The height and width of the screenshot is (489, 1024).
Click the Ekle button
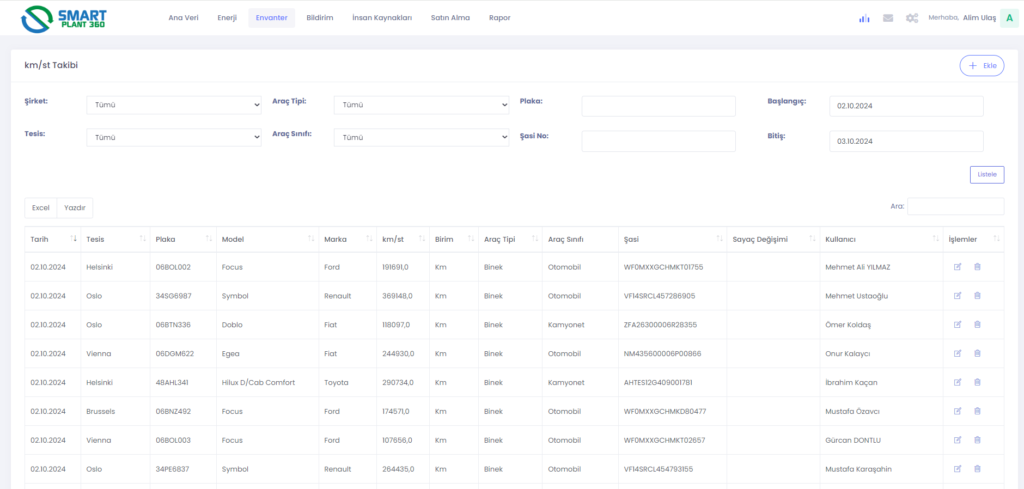coord(981,66)
